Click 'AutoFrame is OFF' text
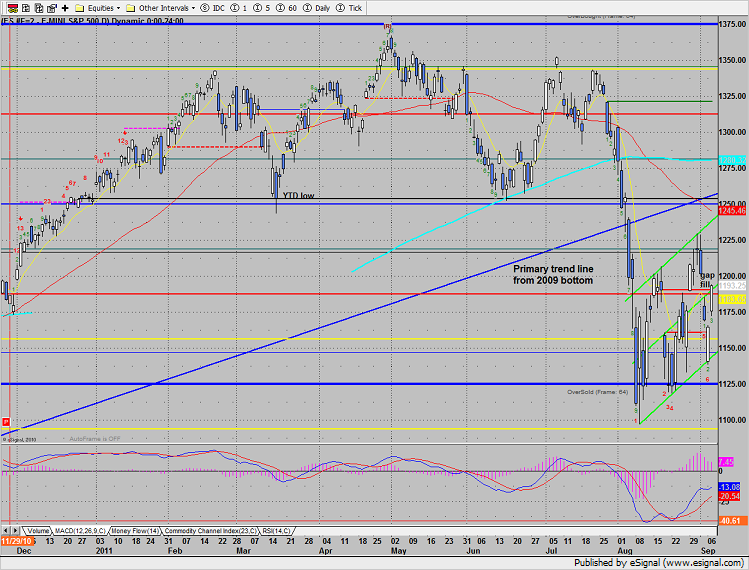This screenshot has width=749, height=570. (x=95, y=439)
